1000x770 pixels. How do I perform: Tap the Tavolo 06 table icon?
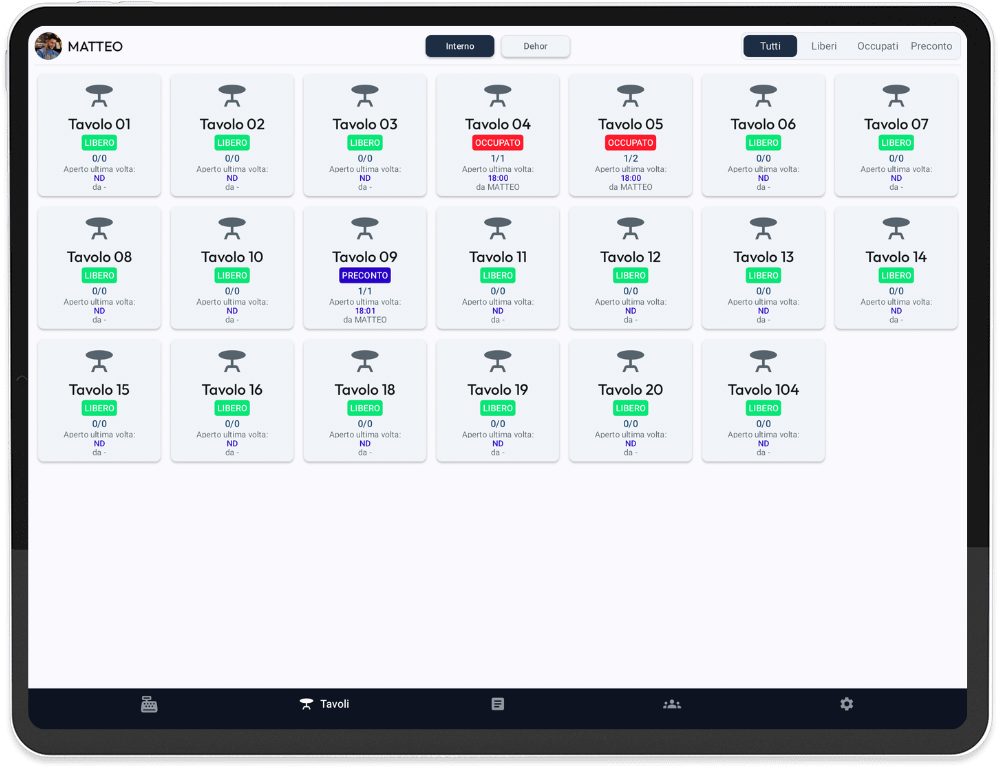click(763, 96)
